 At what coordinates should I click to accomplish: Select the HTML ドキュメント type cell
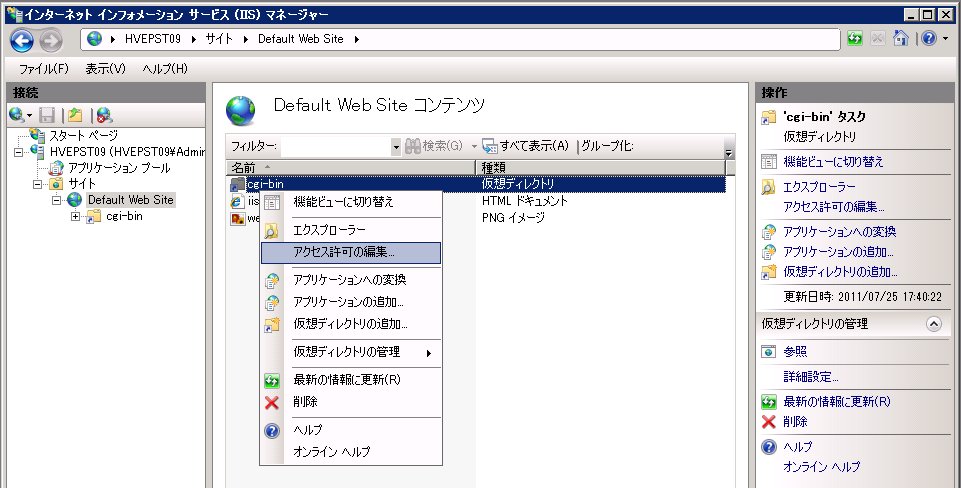pyautogui.click(x=525, y=201)
